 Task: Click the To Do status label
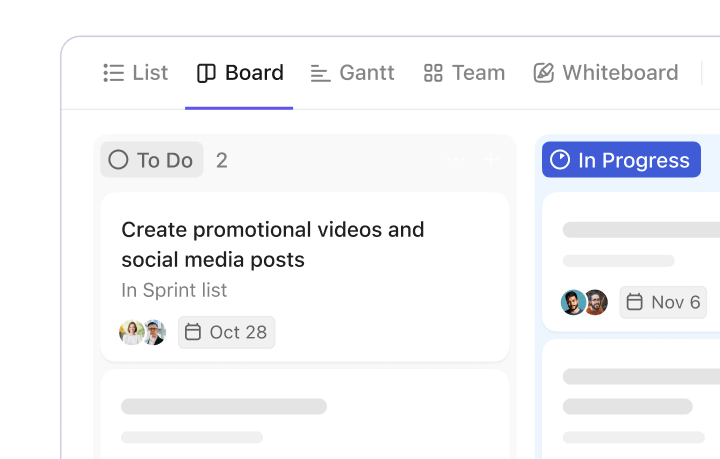click(x=152, y=160)
